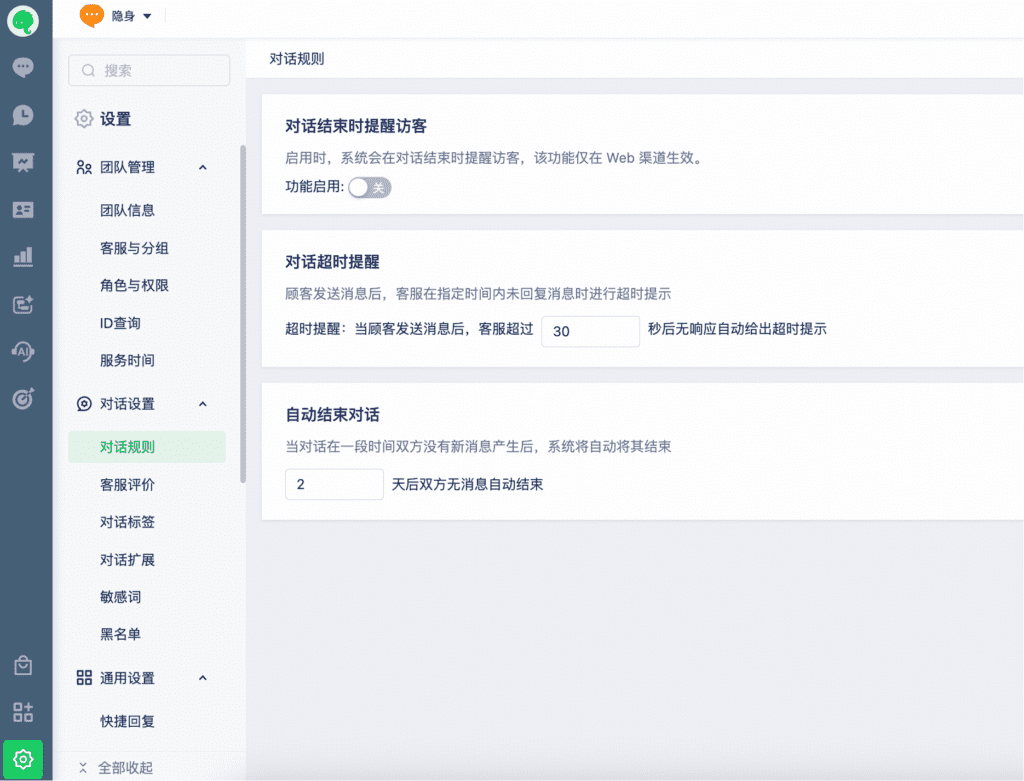This screenshot has height=781, width=1024.
Task: Click the history clock chat icon
Action: 22,115
